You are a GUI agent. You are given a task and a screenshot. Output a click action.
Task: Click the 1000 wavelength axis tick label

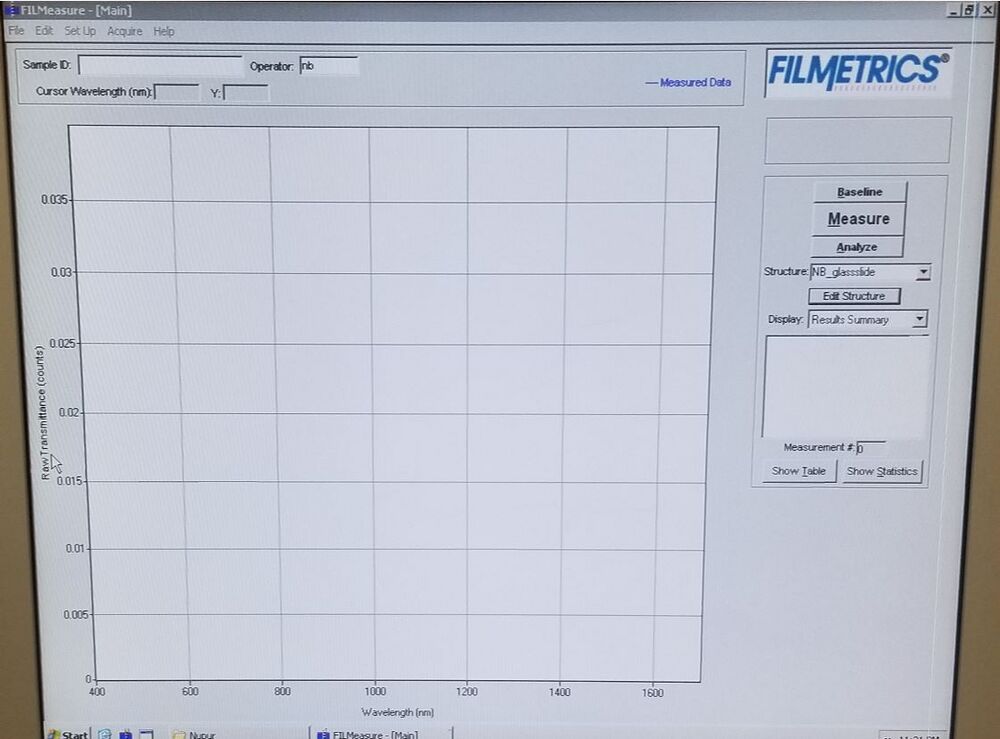pos(375,692)
